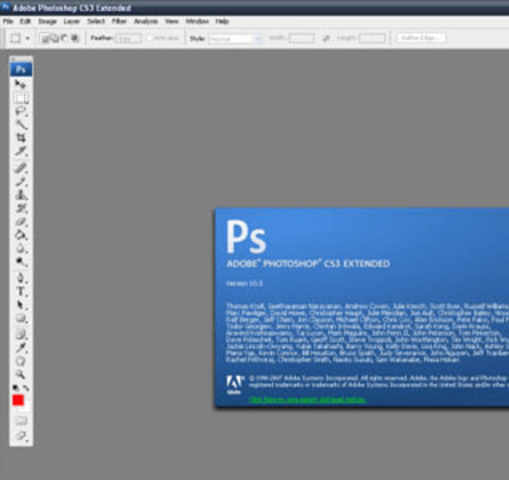The height and width of the screenshot is (480, 509).
Task: Swap height and width in options bar
Action: pyautogui.click(x=326, y=39)
